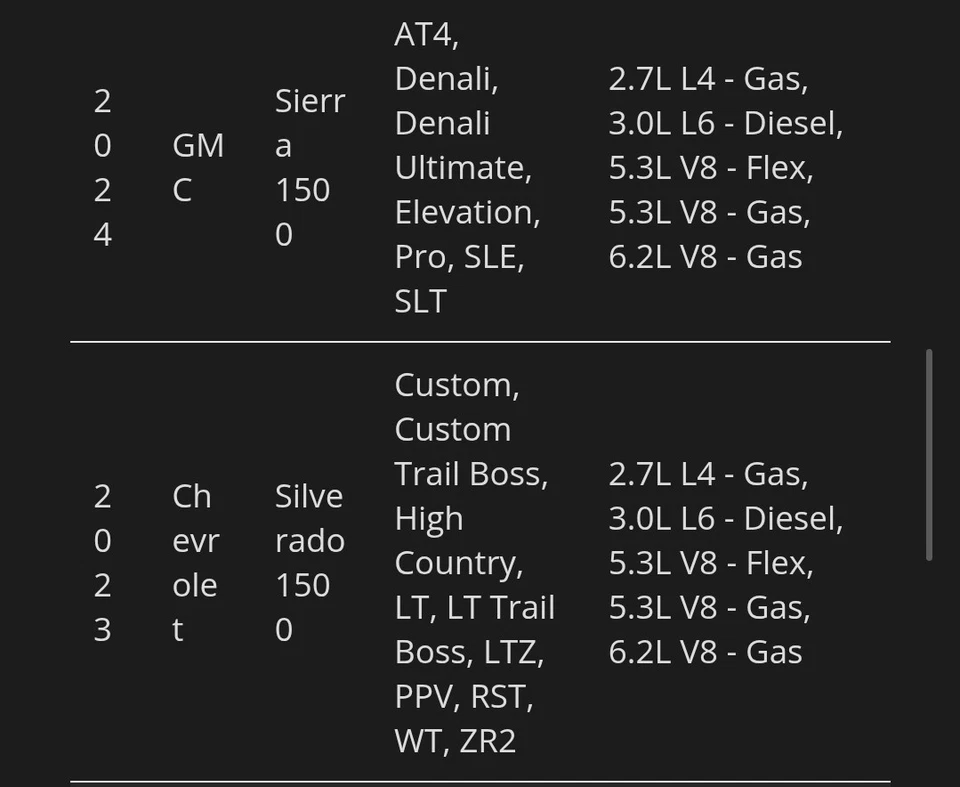Click the AT4 trim text

pos(426,35)
